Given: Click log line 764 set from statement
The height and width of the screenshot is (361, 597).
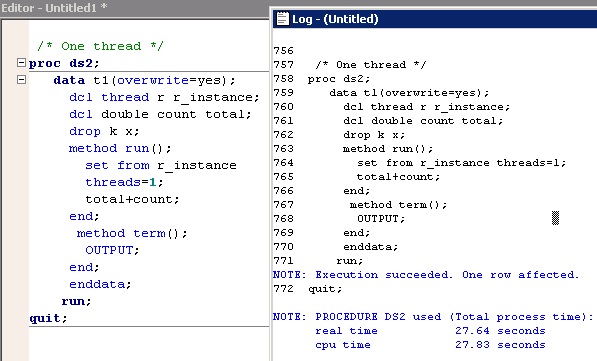Looking at the screenshot, I should tap(461, 163).
